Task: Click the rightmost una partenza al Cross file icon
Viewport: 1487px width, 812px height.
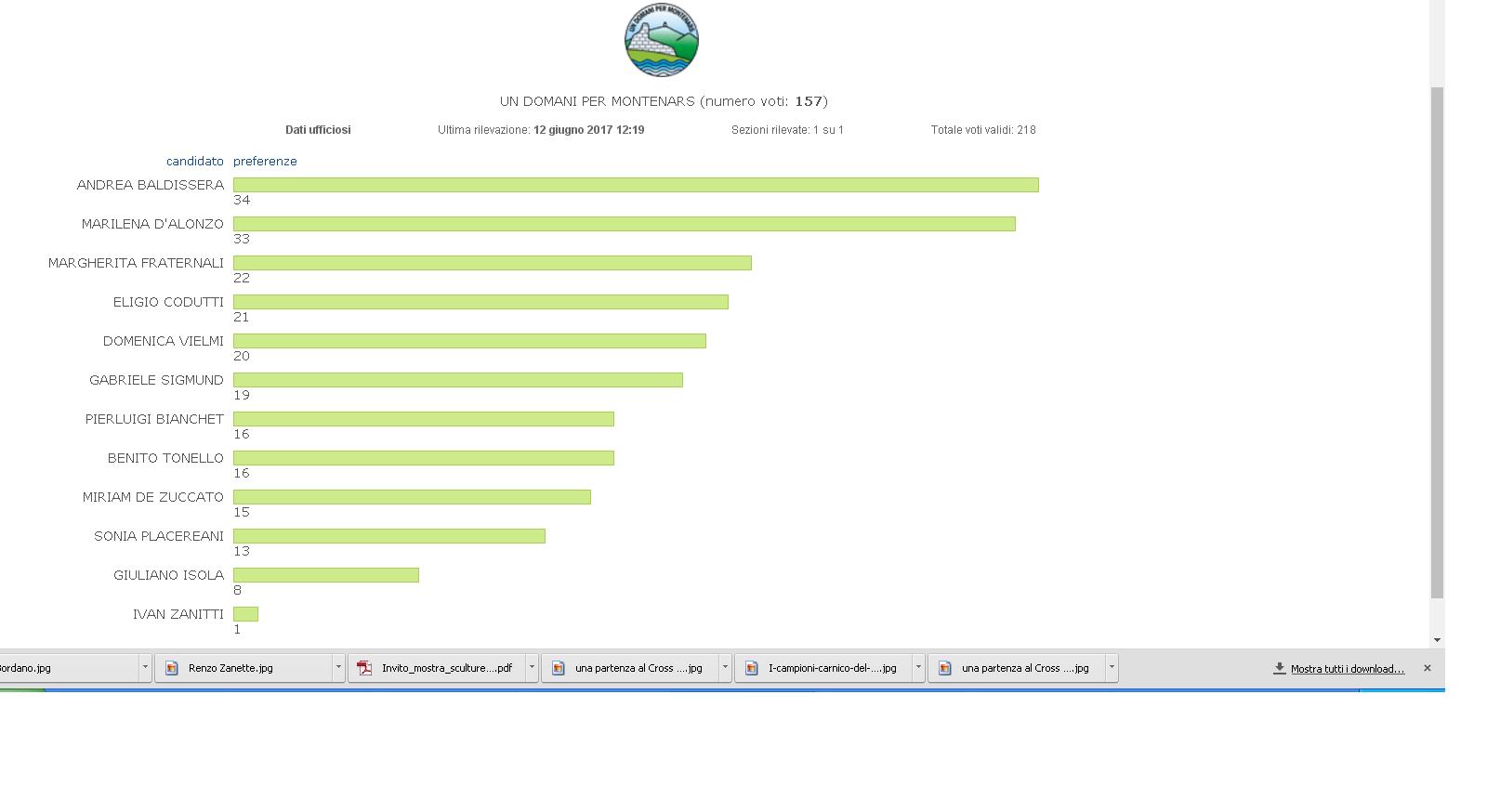Action: pyautogui.click(x=945, y=668)
